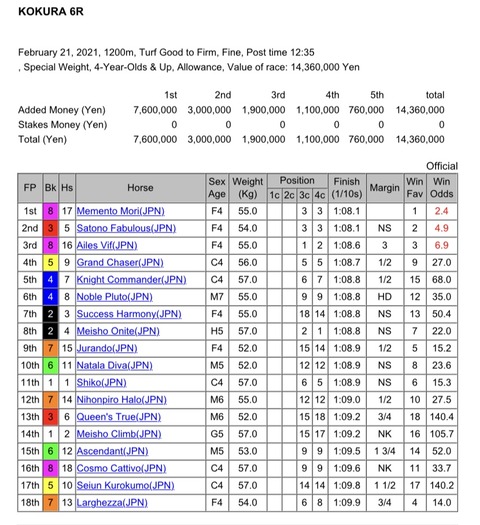
Task: Click the FP column header
Action: pyautogui.click(x=30, y=188)
